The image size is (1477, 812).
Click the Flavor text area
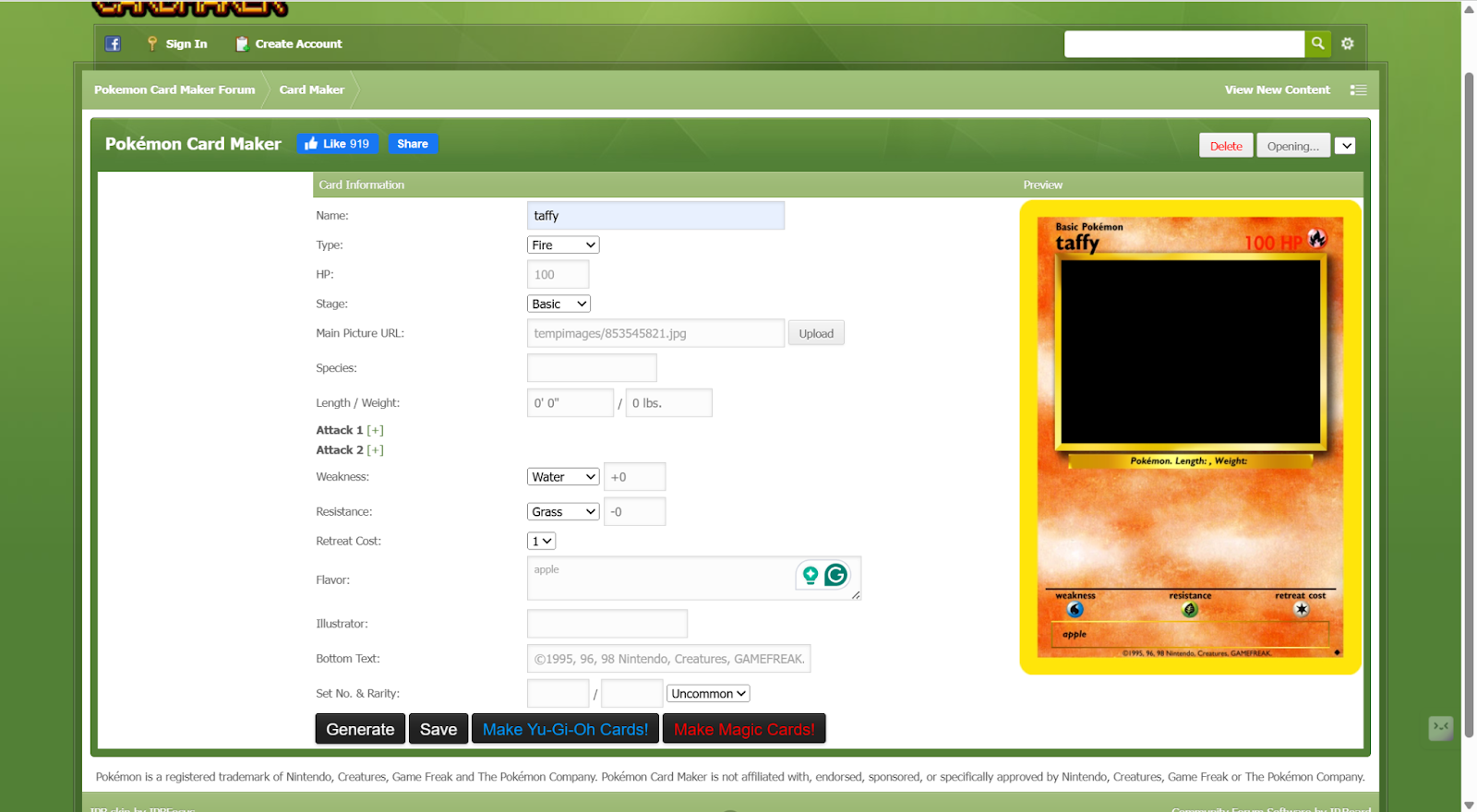click(694, 579)
